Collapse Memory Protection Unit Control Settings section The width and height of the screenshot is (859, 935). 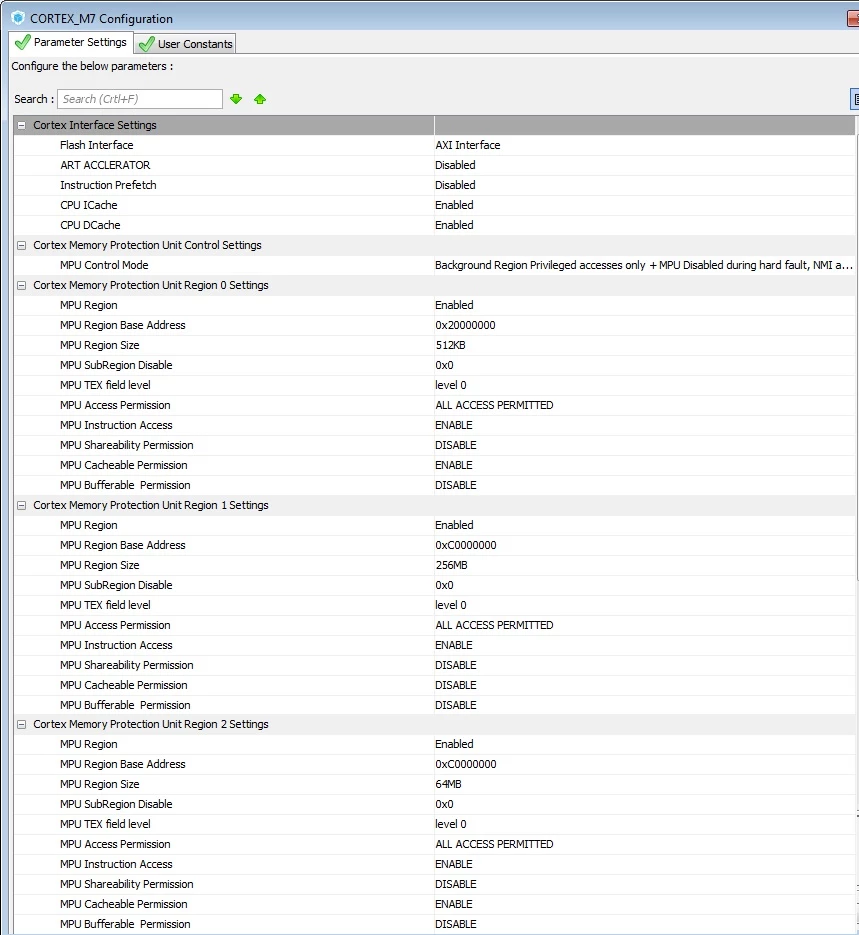(x=21, y=245)
